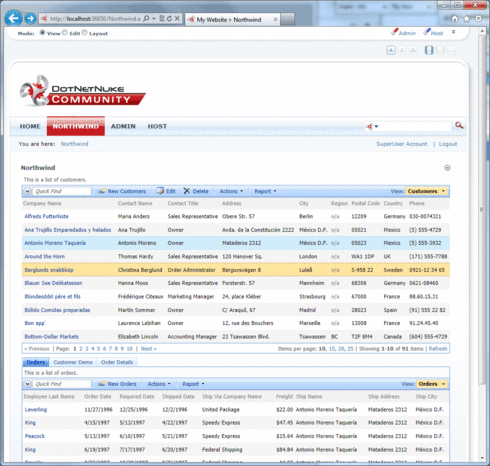Open the Customers view selector dropdown
Viewport: 490px width, 466px height.
[x=426, y=191]
